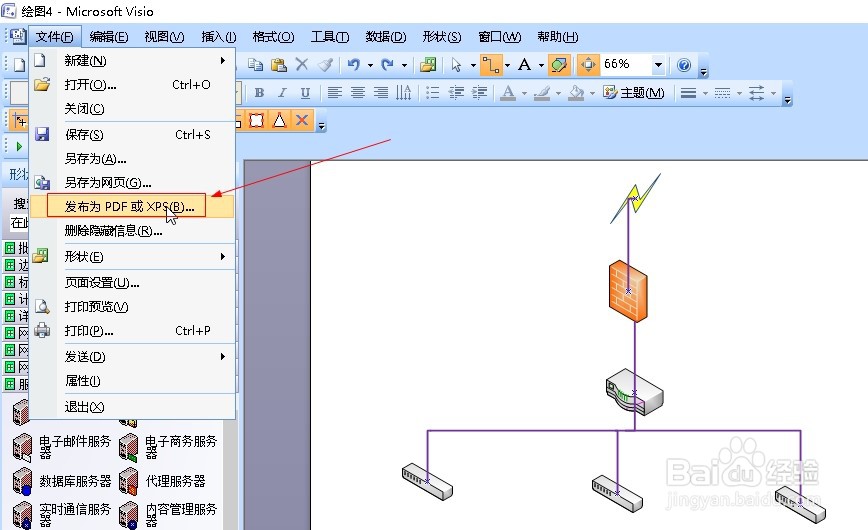Click the Format Painter brush icon
Viewport: 868px width, 530px height.
click(325, 65)
